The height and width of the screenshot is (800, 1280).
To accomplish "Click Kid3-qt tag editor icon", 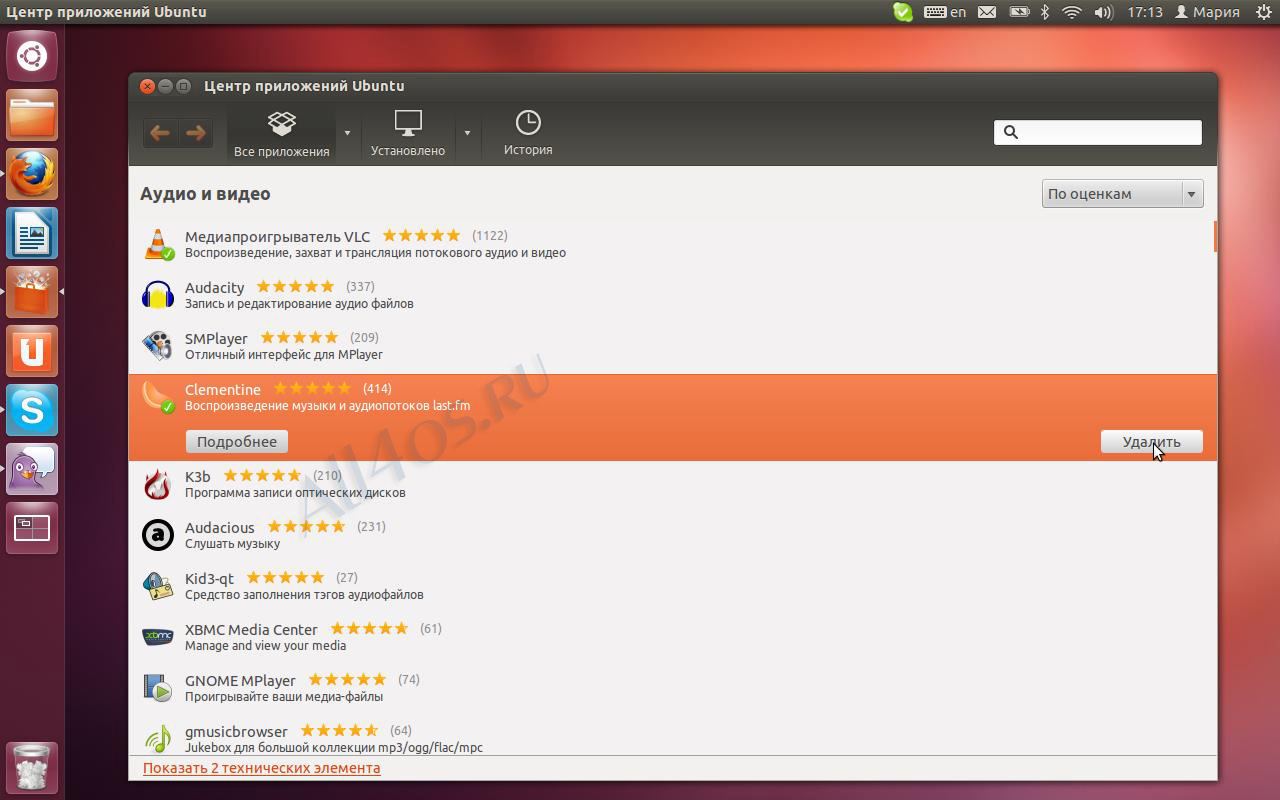I will [158, 586].
